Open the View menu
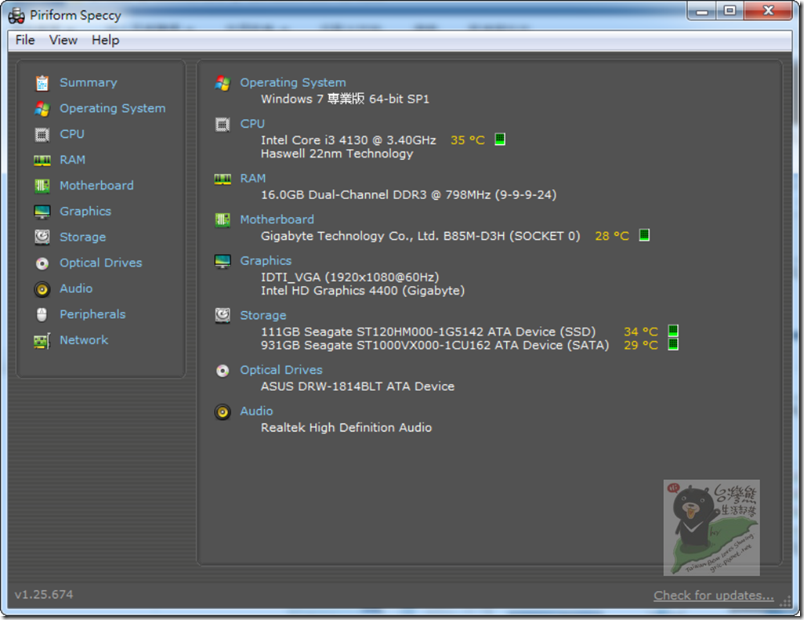 [63, 40]
